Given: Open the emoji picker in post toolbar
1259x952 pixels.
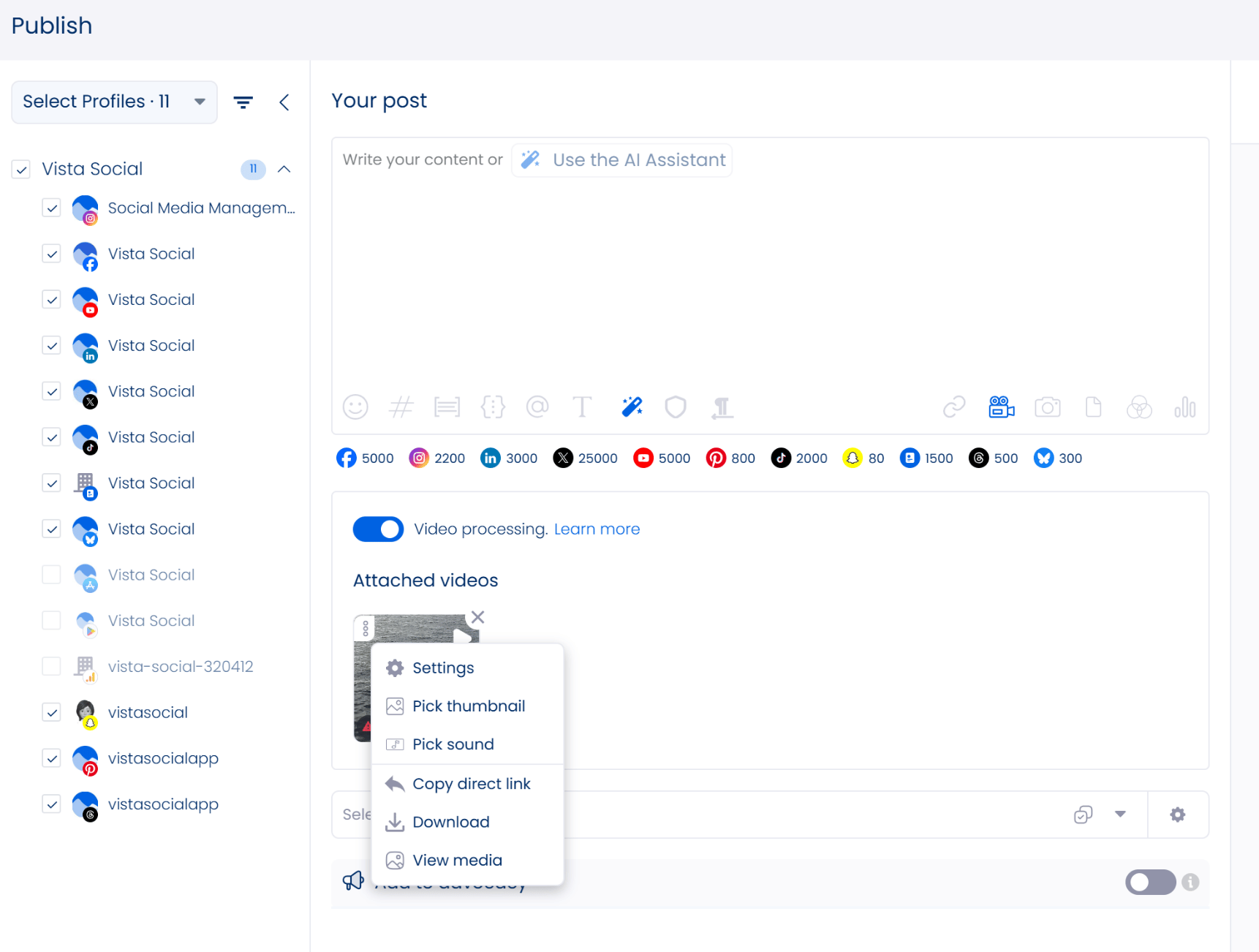Looking at the screenshot, I should coord(355,407).
